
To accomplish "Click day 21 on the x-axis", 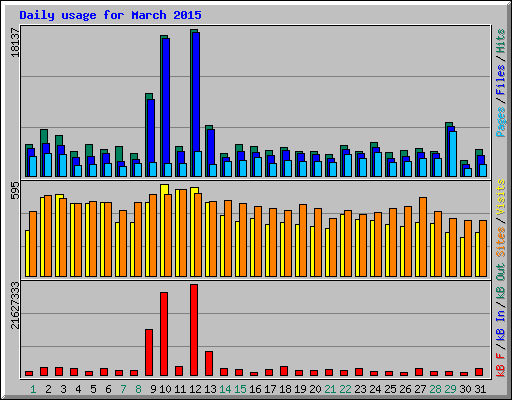I will [330, 389].
